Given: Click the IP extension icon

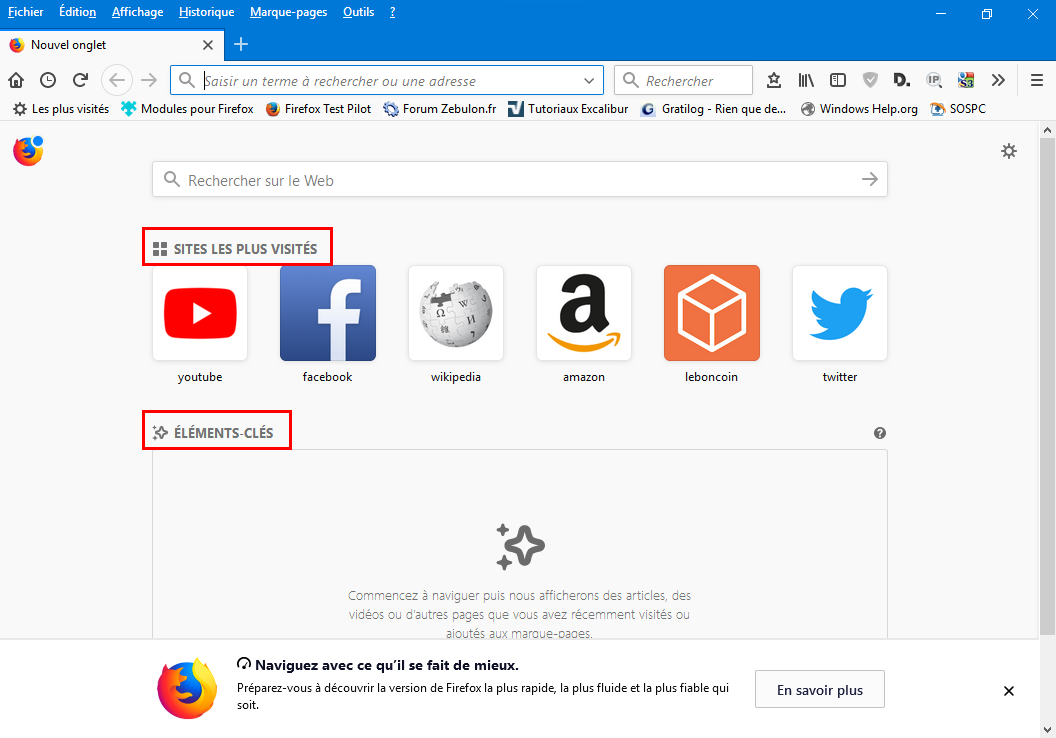Looking at the screenshot, I should pos(933,80).
